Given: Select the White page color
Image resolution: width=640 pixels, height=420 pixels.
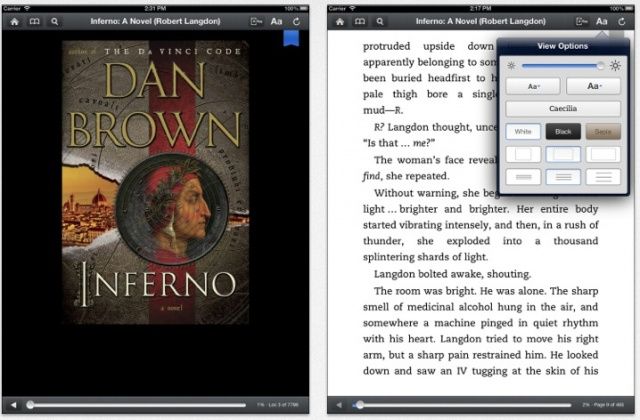Looking at the screenshot, I should click(x=523, y=131).
